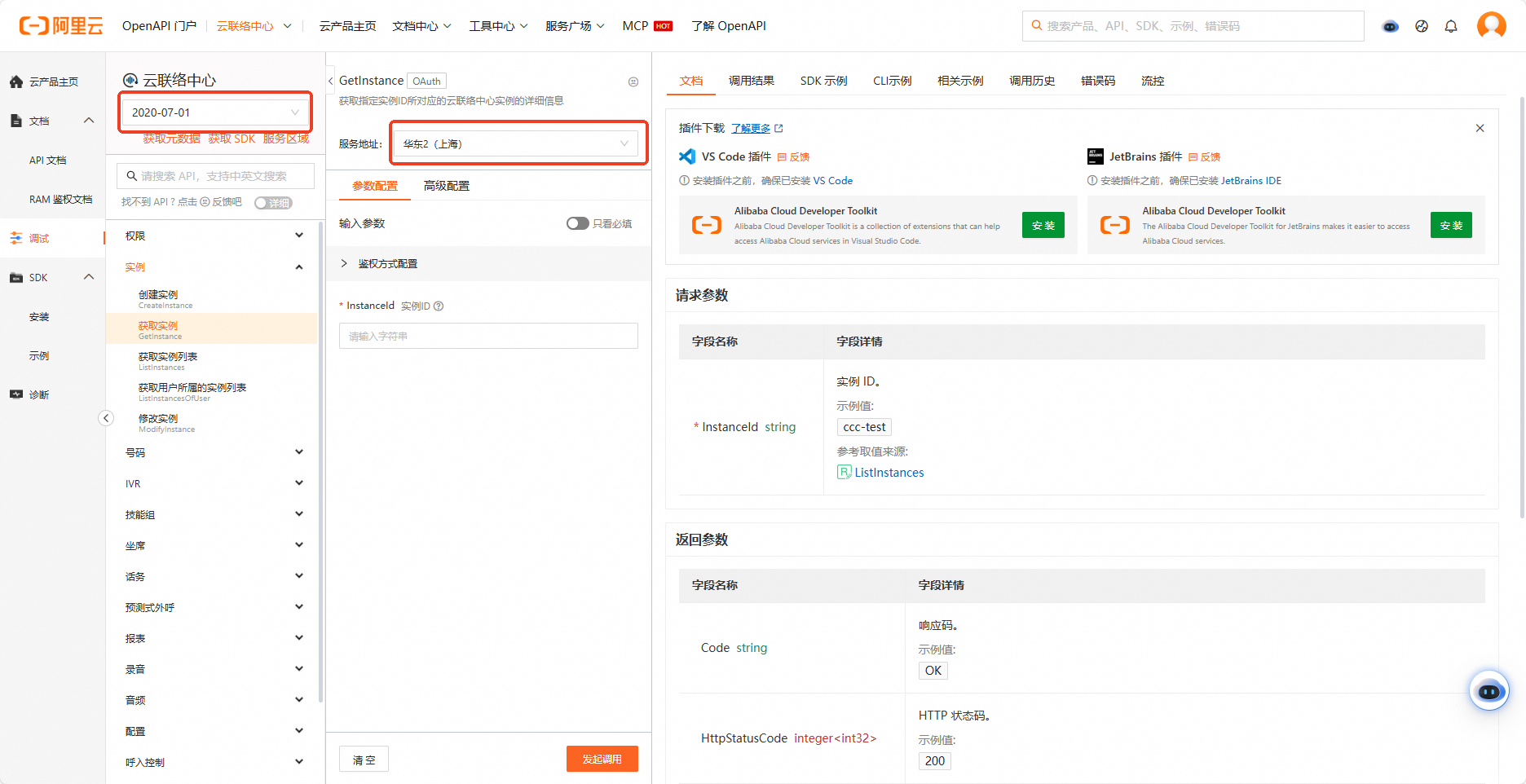Collapse the SDK sidebar section

click(x=89, y=277)
